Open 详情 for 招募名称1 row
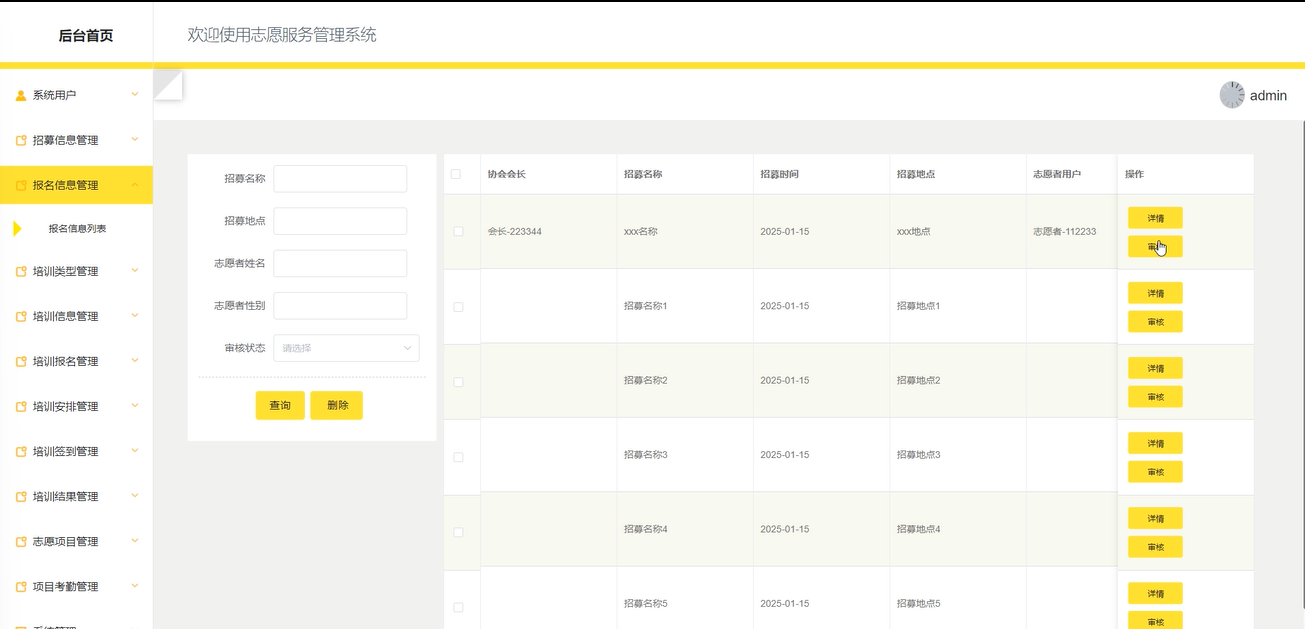The image size is (1305, 629). tap(1155, 293)
